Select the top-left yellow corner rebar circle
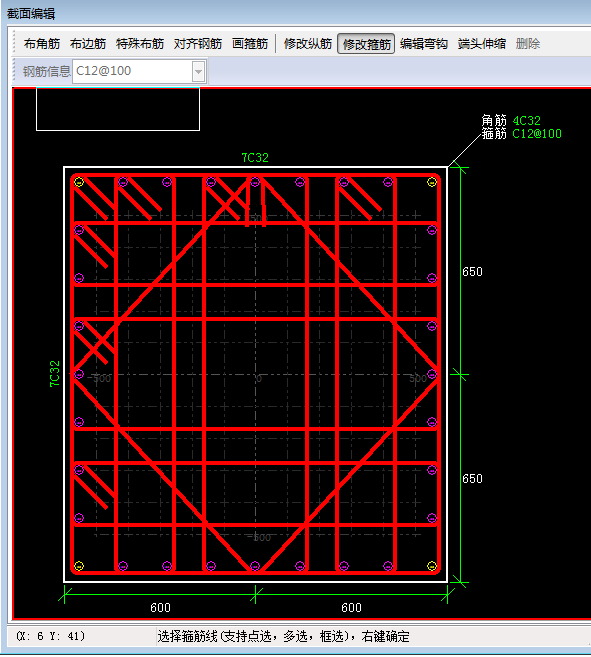591x657 pixels. tap(79, 182)
